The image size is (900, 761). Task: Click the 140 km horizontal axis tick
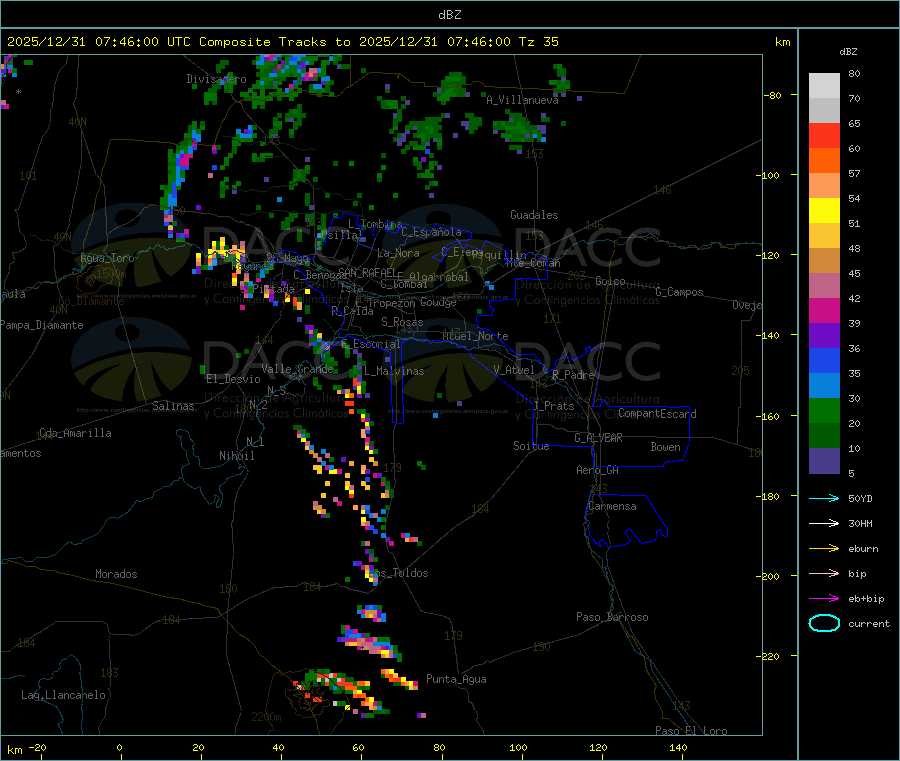[x=678, y=747]
